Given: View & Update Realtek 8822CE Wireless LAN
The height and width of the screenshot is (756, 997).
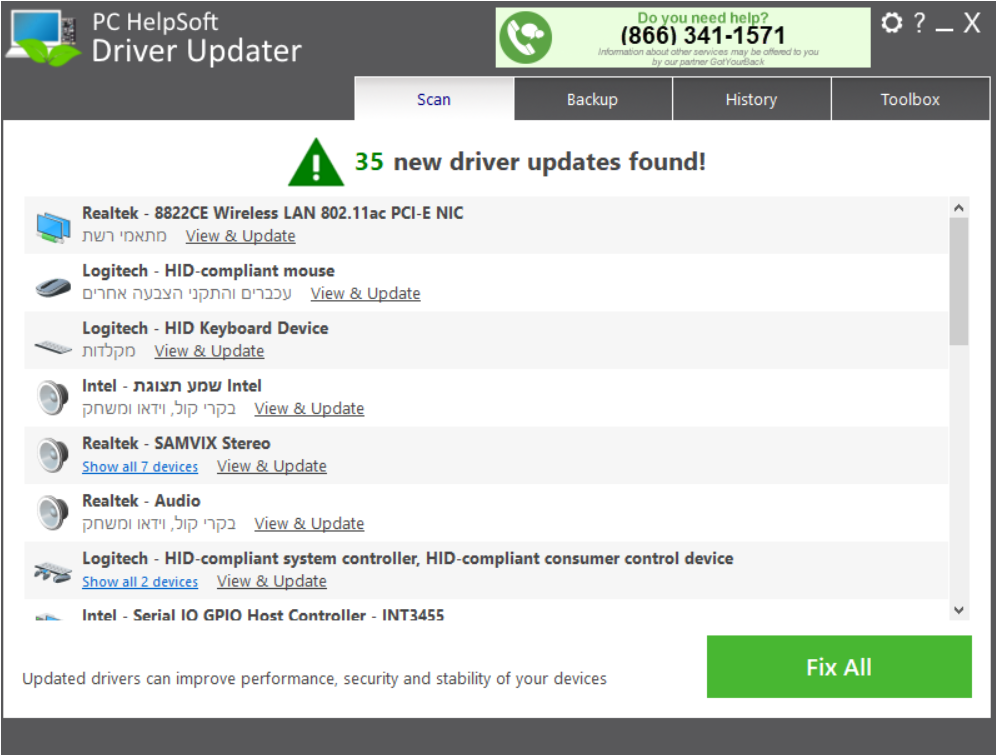Looking at the screenshot, I should click(x=240, y=236).
